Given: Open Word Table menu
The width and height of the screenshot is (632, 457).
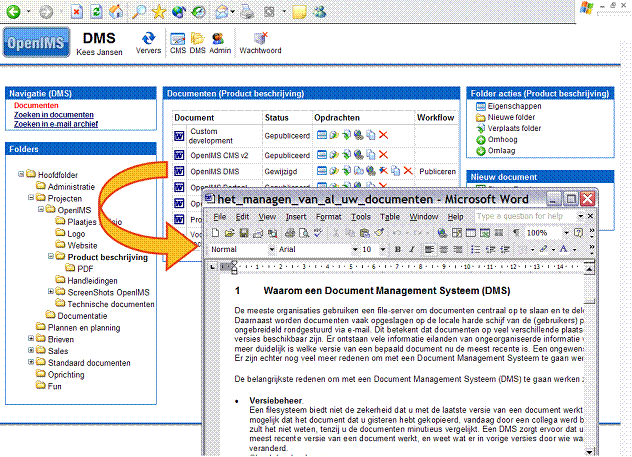Looking at the screenshot, I should (390, 217).
